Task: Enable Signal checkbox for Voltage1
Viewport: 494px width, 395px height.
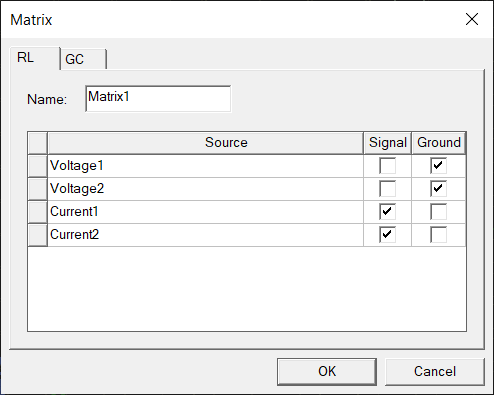Action: [387, 166]
